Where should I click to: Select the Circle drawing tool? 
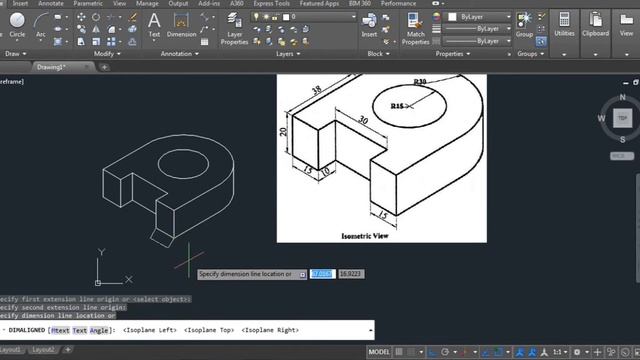coord(17,25)
